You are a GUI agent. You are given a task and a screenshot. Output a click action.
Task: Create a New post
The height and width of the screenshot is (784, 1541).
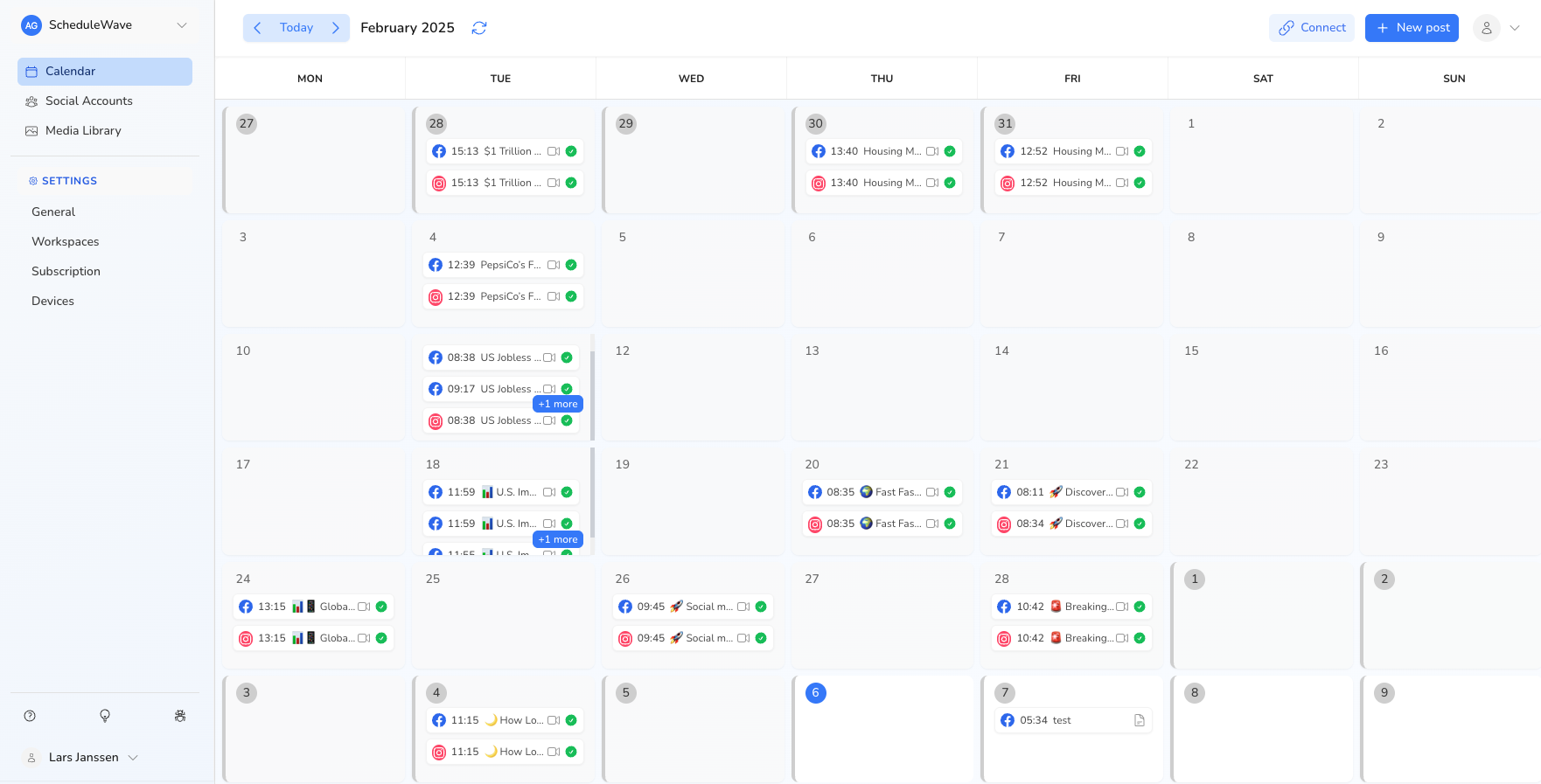tap(1412, 28)
